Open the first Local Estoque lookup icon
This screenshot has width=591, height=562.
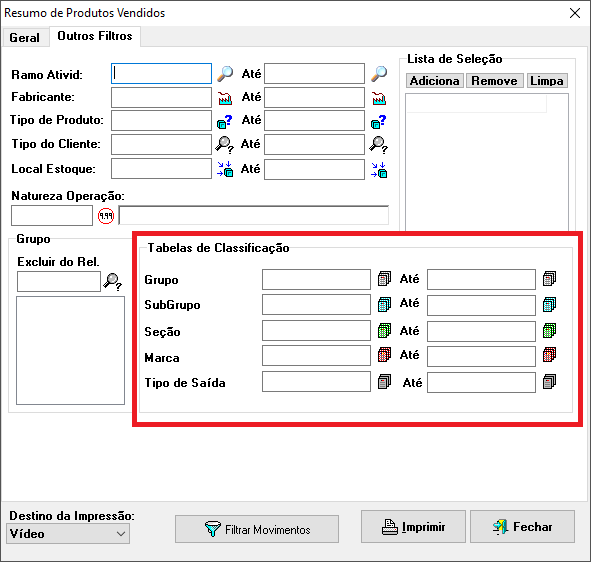pos(225,169)
